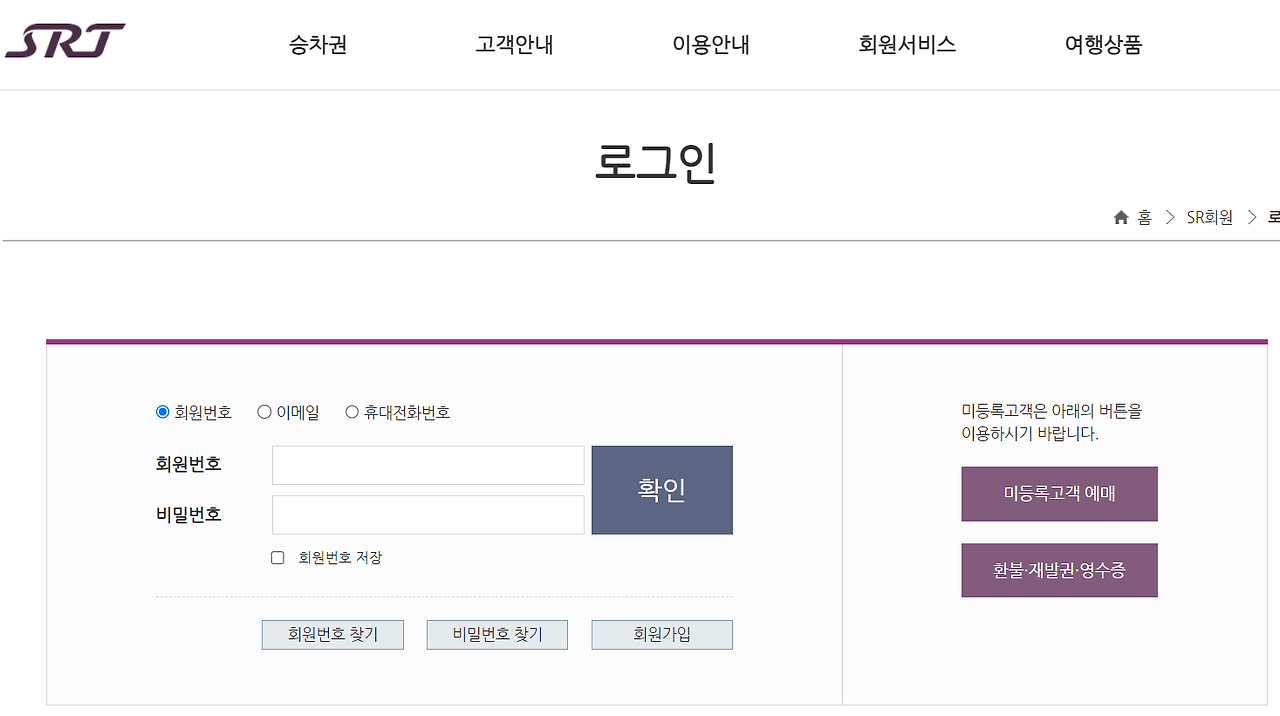Choose 휴대전화번호 as login method
This screenshot has height=716, width=1280.
pyautogui.click(x=351, y=411)
